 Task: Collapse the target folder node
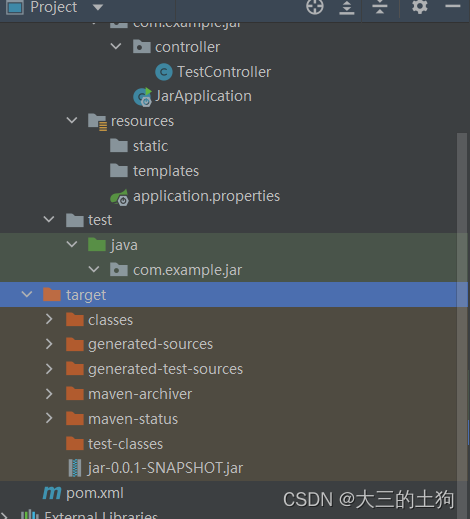[27, 294]
